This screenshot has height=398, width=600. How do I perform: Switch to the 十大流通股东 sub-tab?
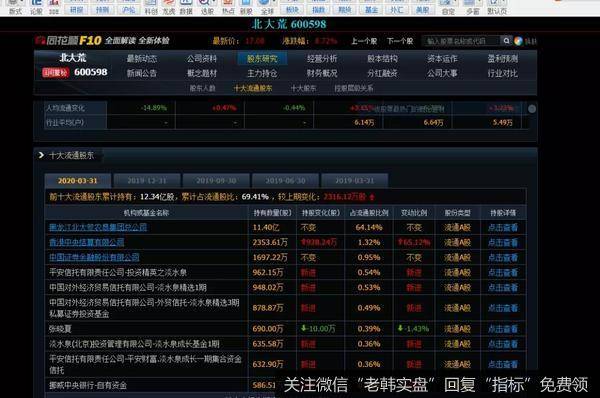point(253,88)
